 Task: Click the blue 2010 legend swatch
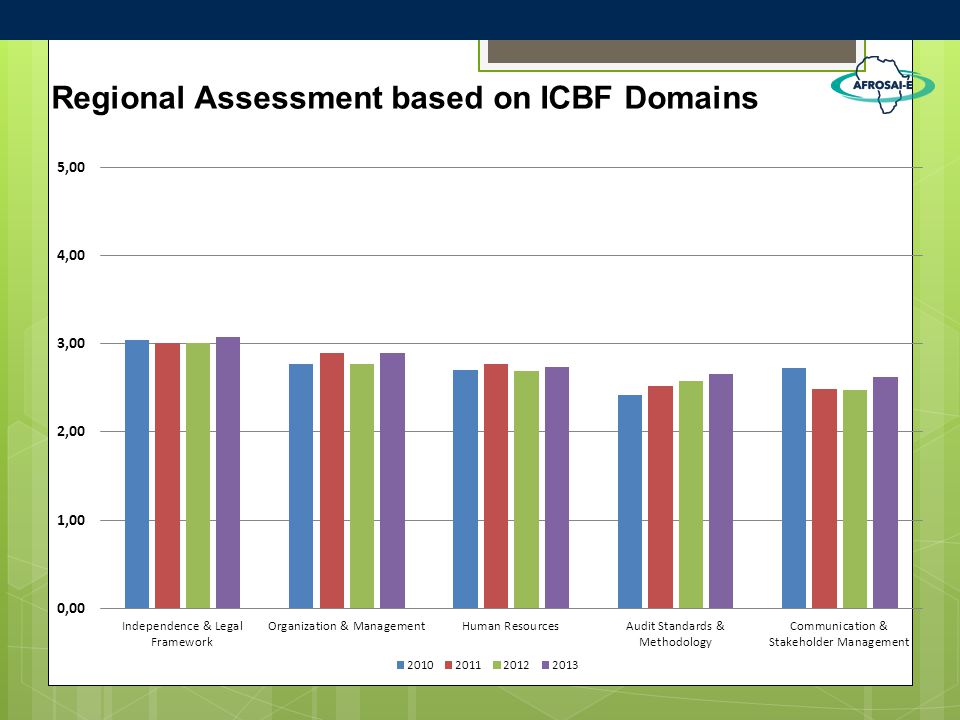(x=400, y=665)
